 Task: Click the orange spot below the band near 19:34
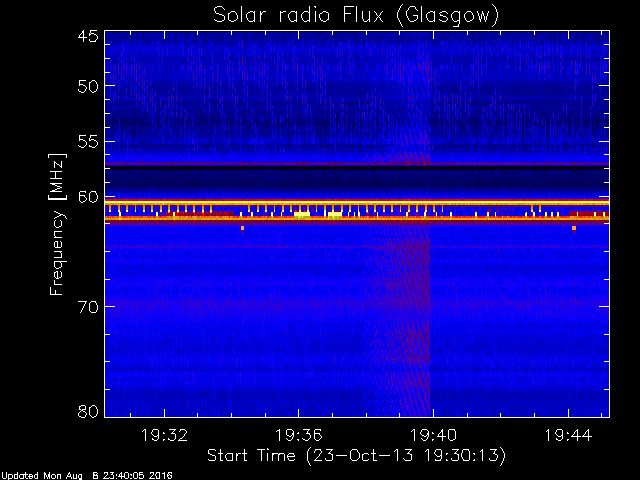pos(242,229)
